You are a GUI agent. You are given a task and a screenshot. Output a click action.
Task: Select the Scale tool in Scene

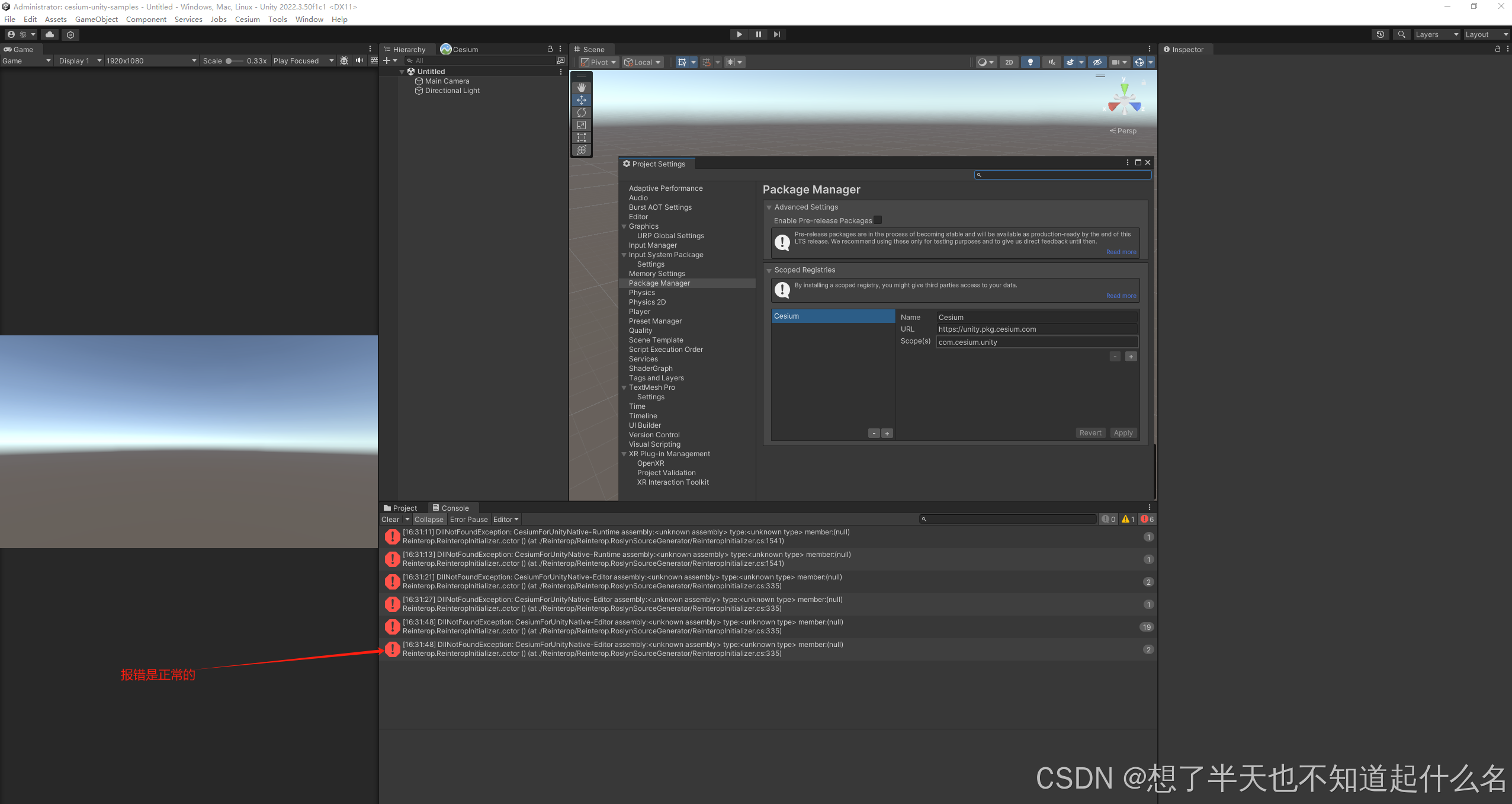pos(582,125)
